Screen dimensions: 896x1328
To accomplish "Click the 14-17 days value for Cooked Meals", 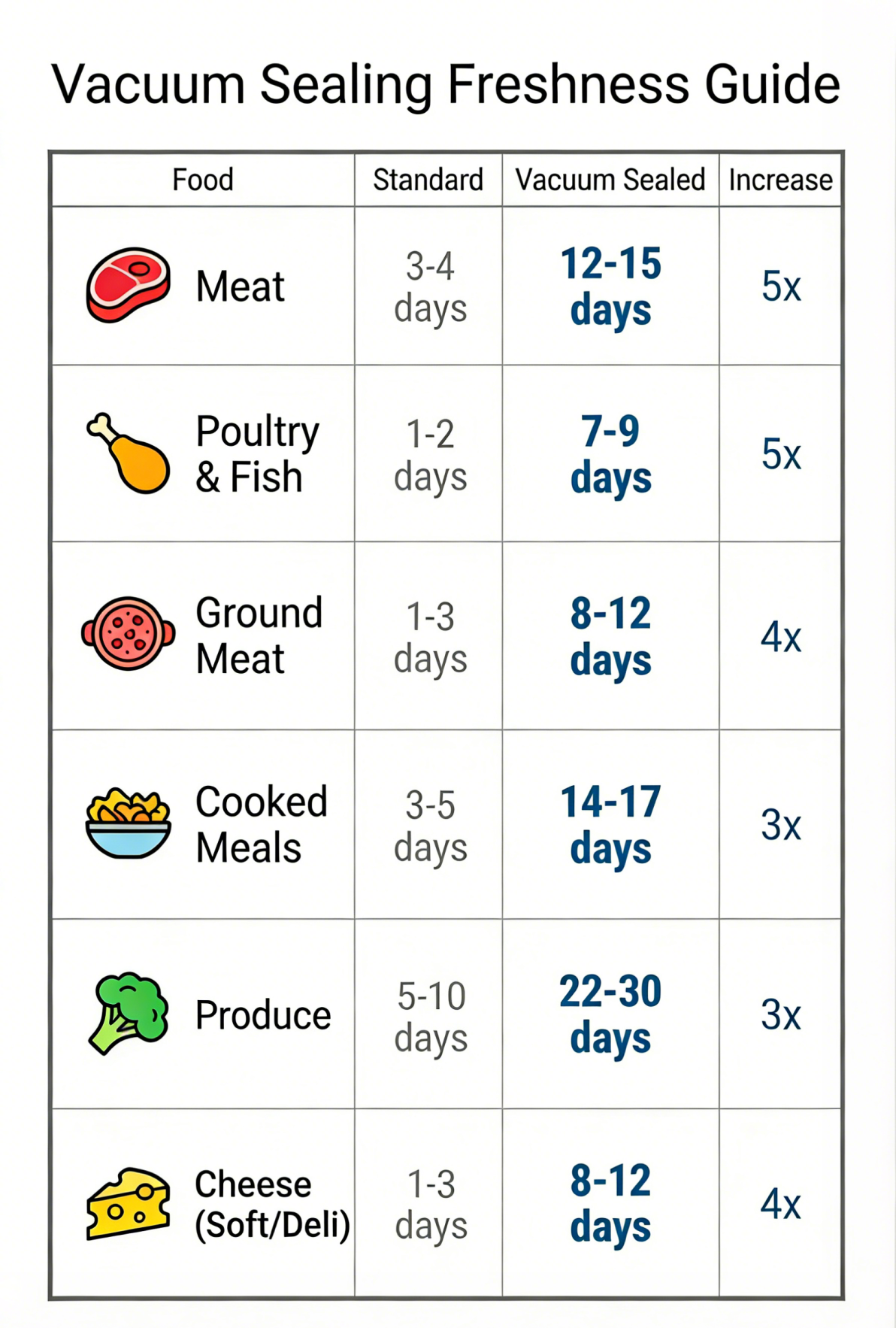I will point(610,825).
